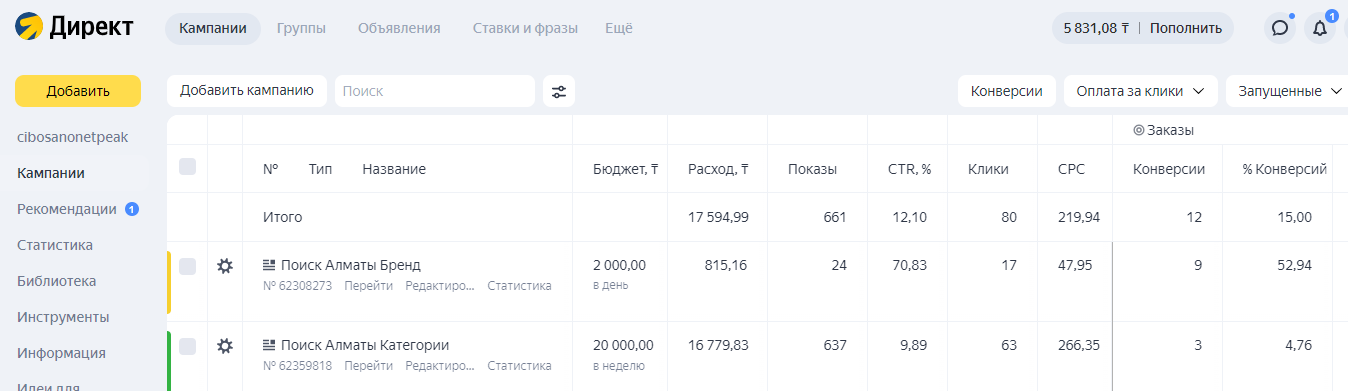Open the search filter settings icon
The width and height of the screenshot is (1348, 391).
coord(559,91)
